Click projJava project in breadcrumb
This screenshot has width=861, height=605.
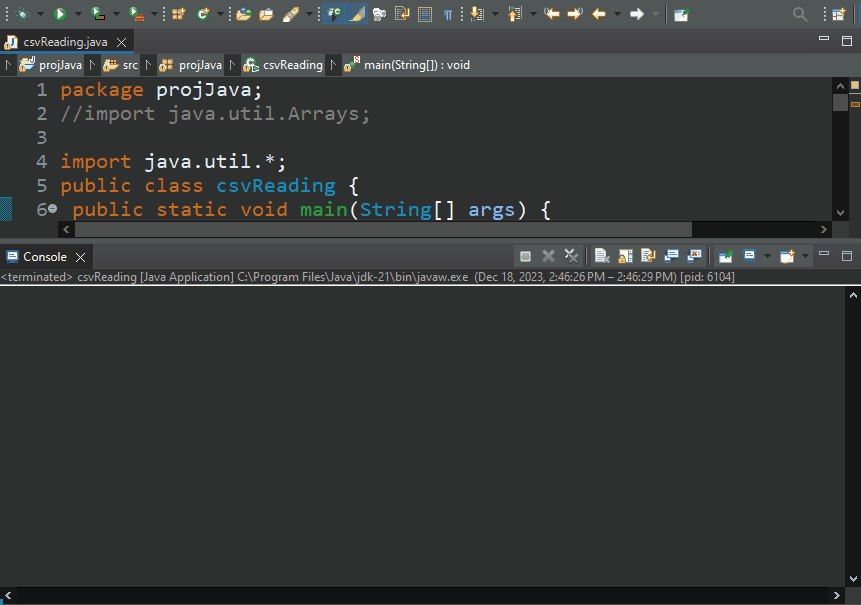pos(50,65)
